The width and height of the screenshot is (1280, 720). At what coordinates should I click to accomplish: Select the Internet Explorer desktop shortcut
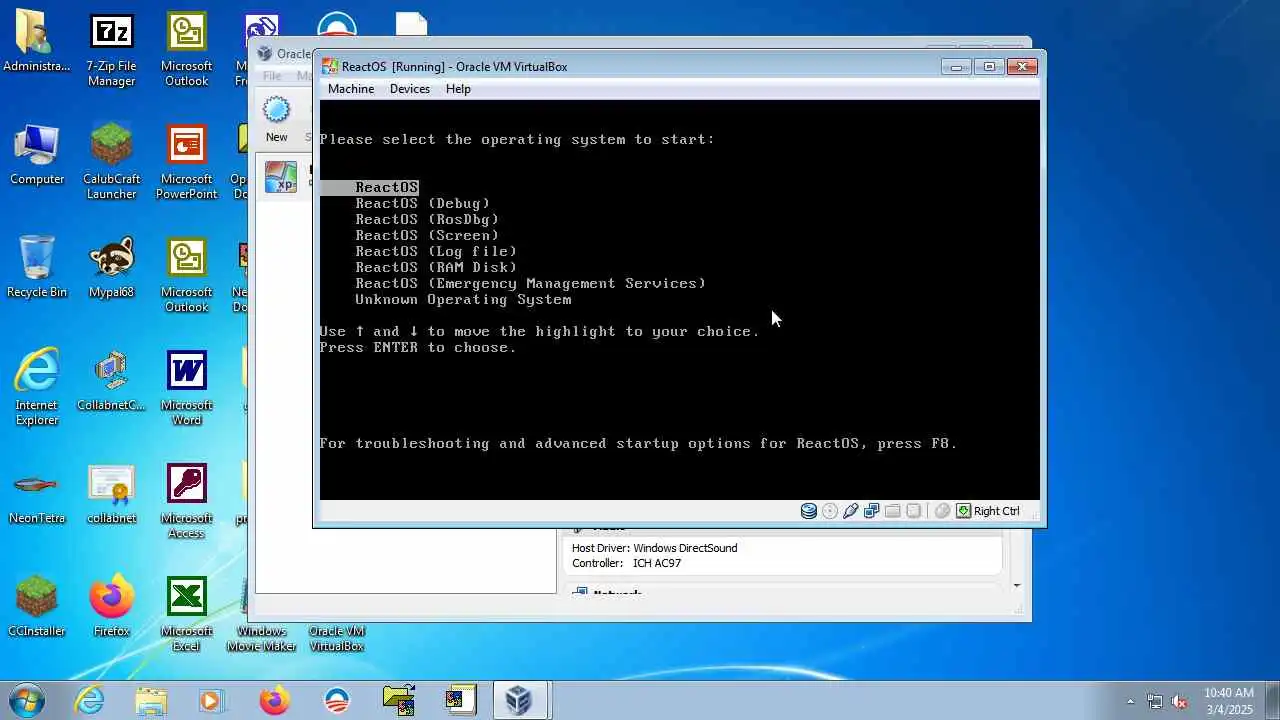(x=37, y=388)
